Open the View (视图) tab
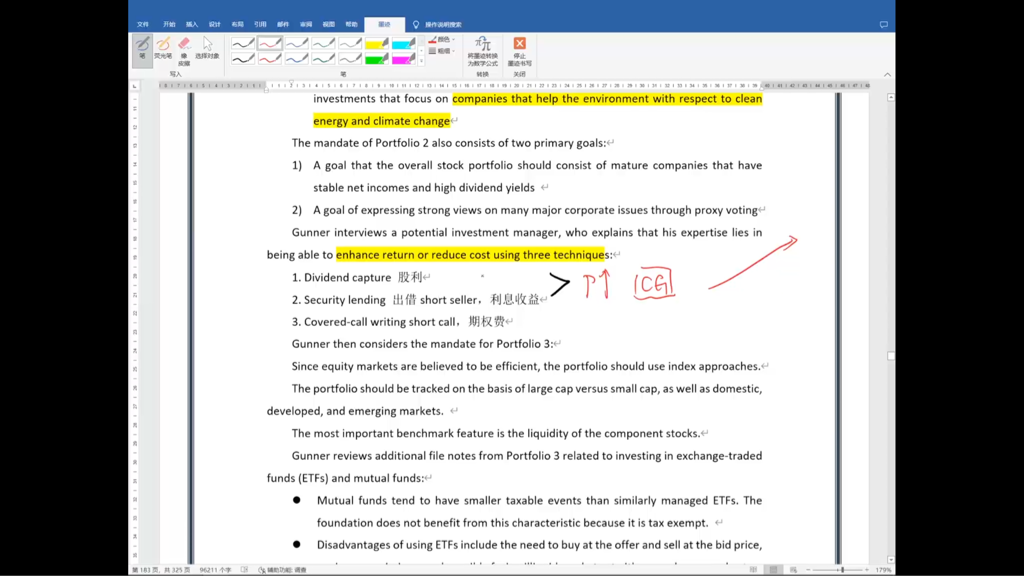The height and width of the screenshot is (576, 1024). pos(328,24)
